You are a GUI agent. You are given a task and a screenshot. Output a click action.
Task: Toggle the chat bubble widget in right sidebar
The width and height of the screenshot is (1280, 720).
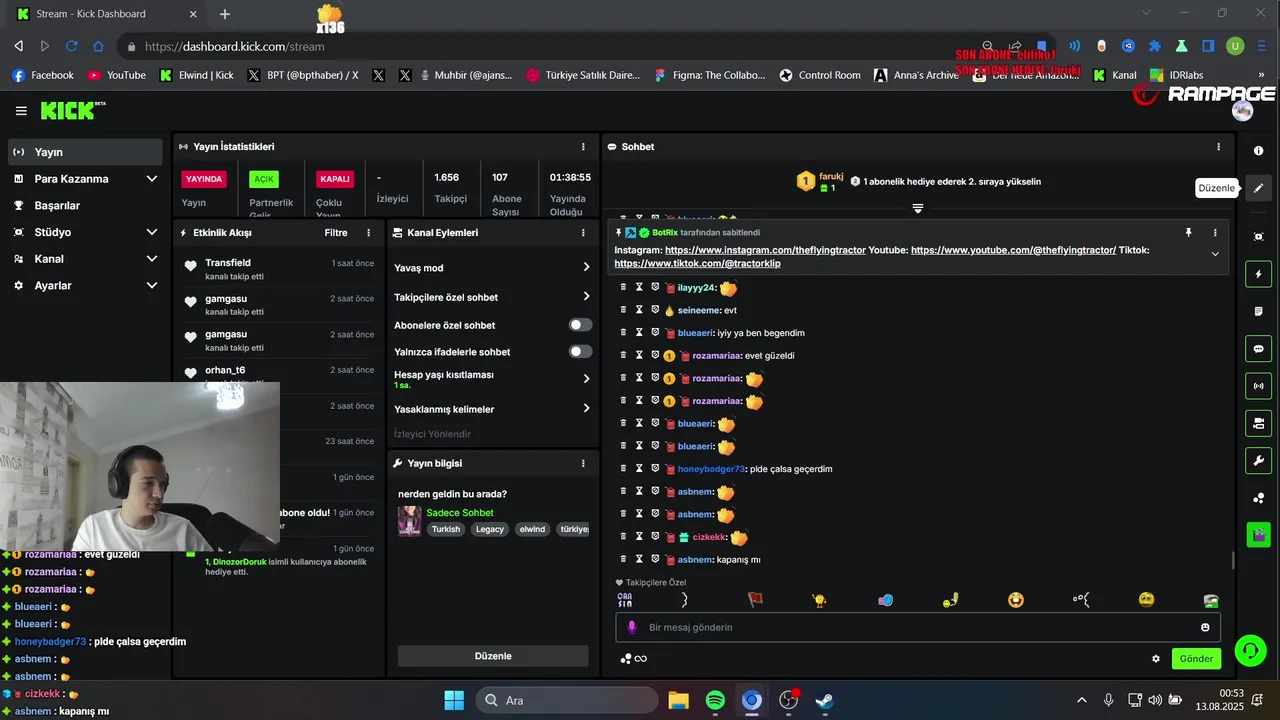point(1258,349)
